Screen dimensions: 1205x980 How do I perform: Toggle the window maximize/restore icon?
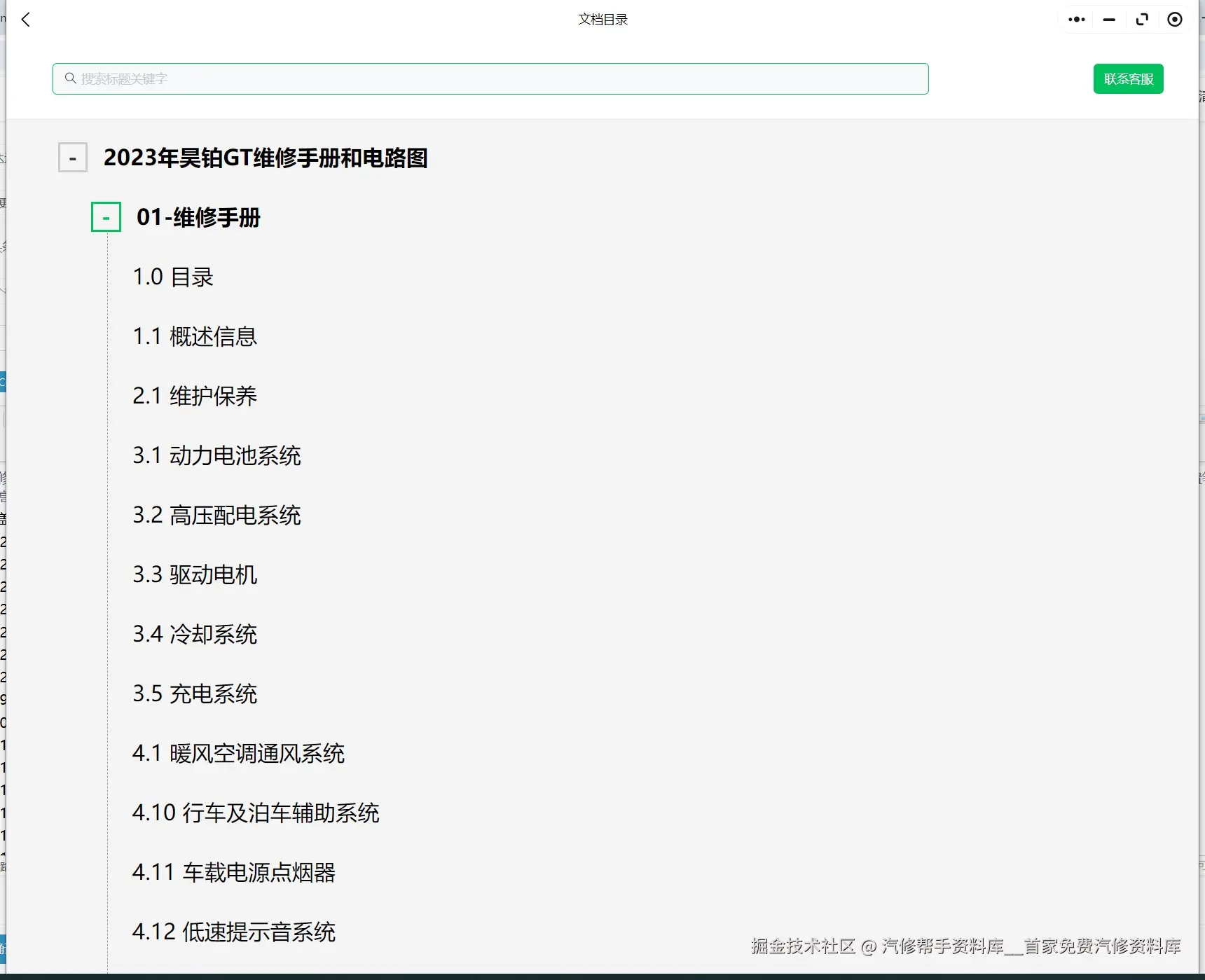point(1142,20)
